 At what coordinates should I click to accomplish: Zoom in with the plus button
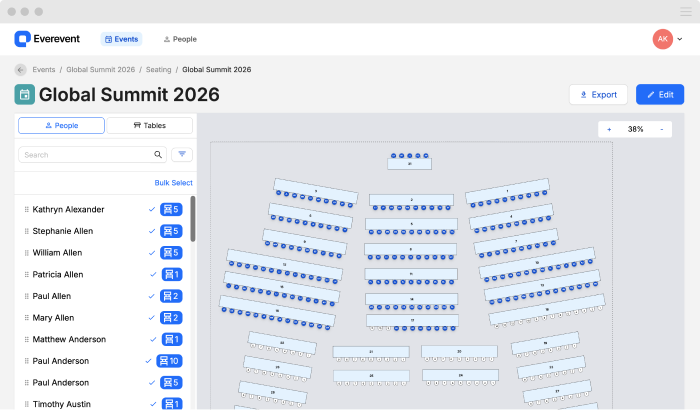pyautogui.click(x=609, y=130)
